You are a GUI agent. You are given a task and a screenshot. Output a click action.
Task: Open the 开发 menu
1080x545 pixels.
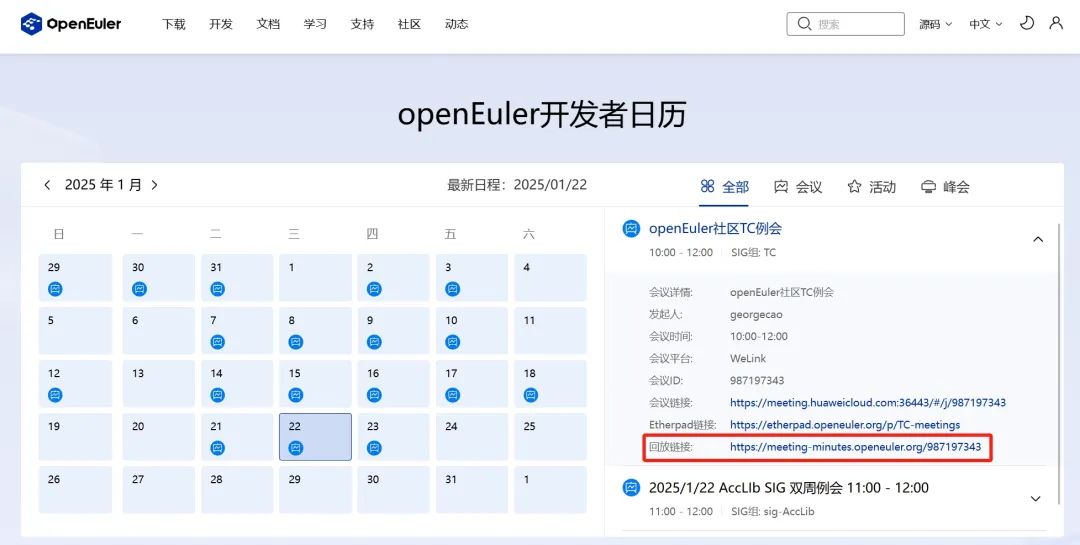coord(221,24)
